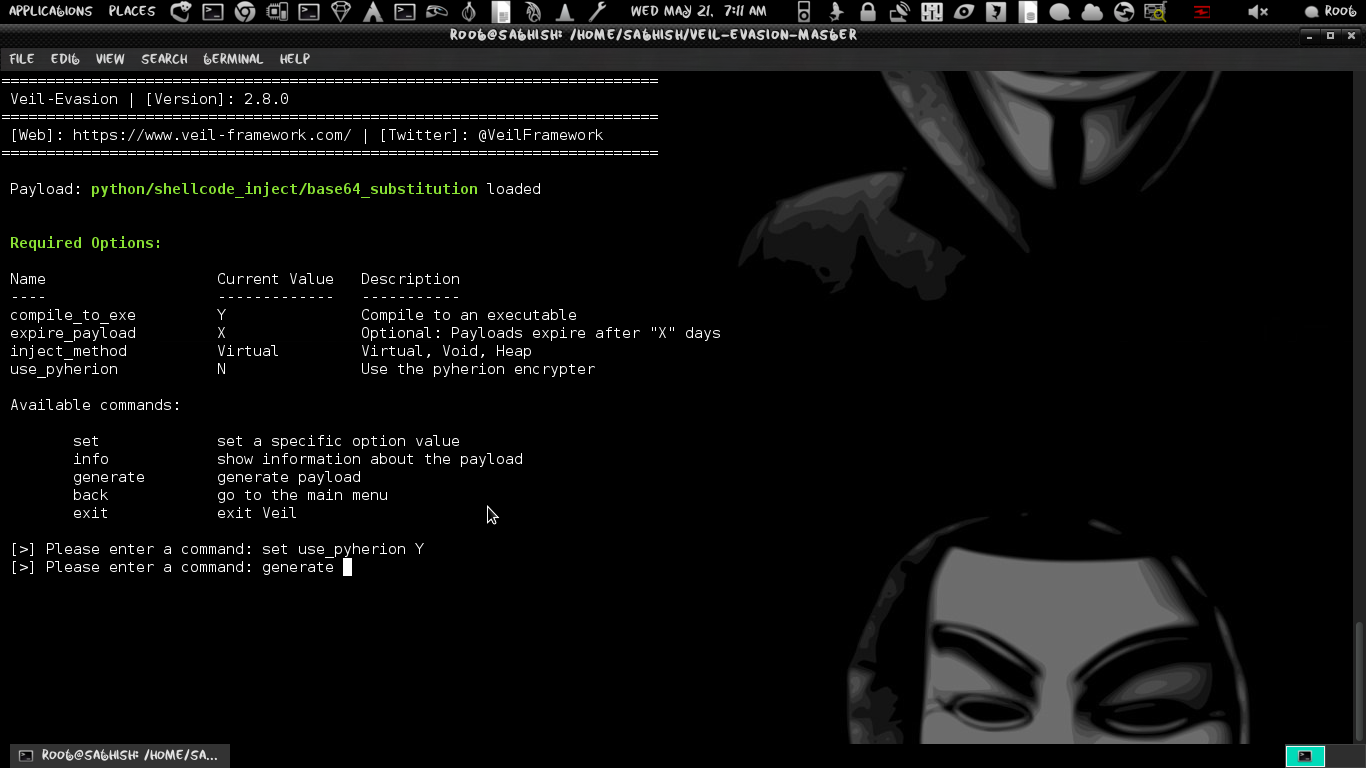
Task: Launch Chromium browser from the panel
Action: [244, 12]
